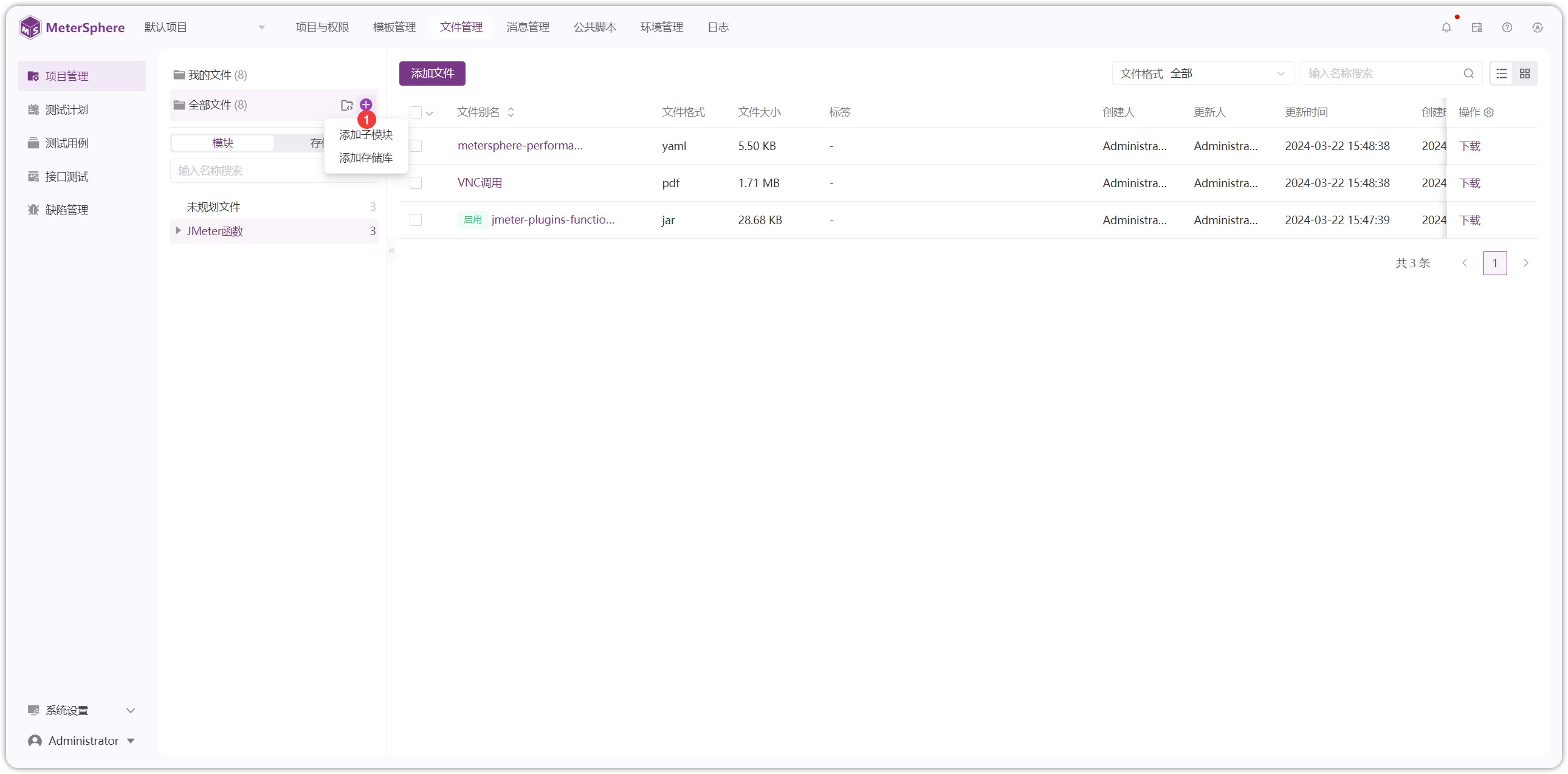Open 接口测试 in sidebar
1568x774 pixels.
point(67,176)
